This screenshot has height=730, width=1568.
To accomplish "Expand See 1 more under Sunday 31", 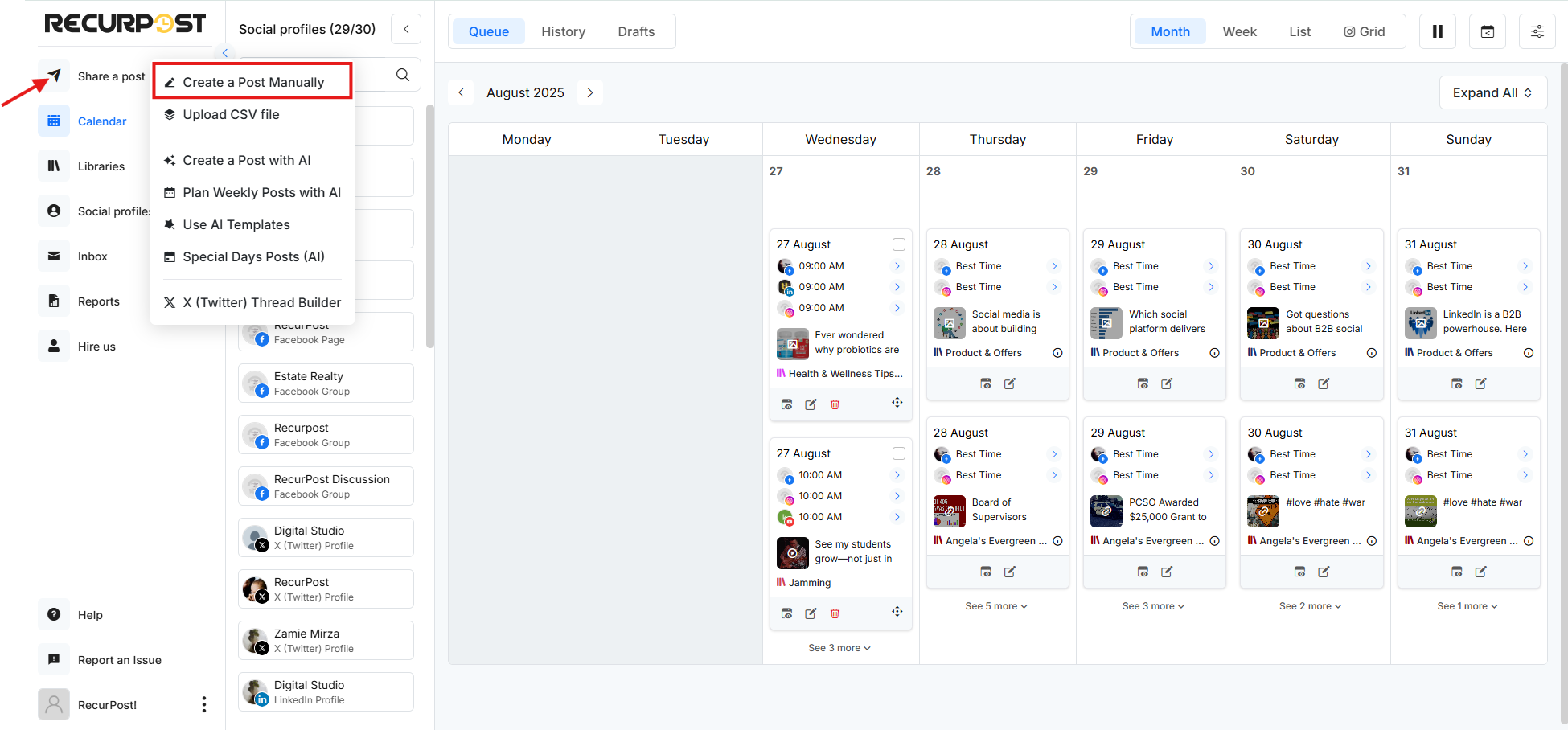I will (1467, 606).
